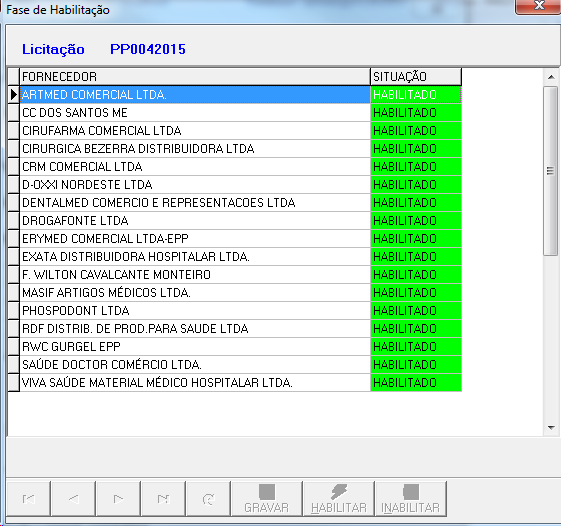Viewport: 561px width, 526px height.
Task: Close the Fase de Habilitação window
Action: click(538, 6)
